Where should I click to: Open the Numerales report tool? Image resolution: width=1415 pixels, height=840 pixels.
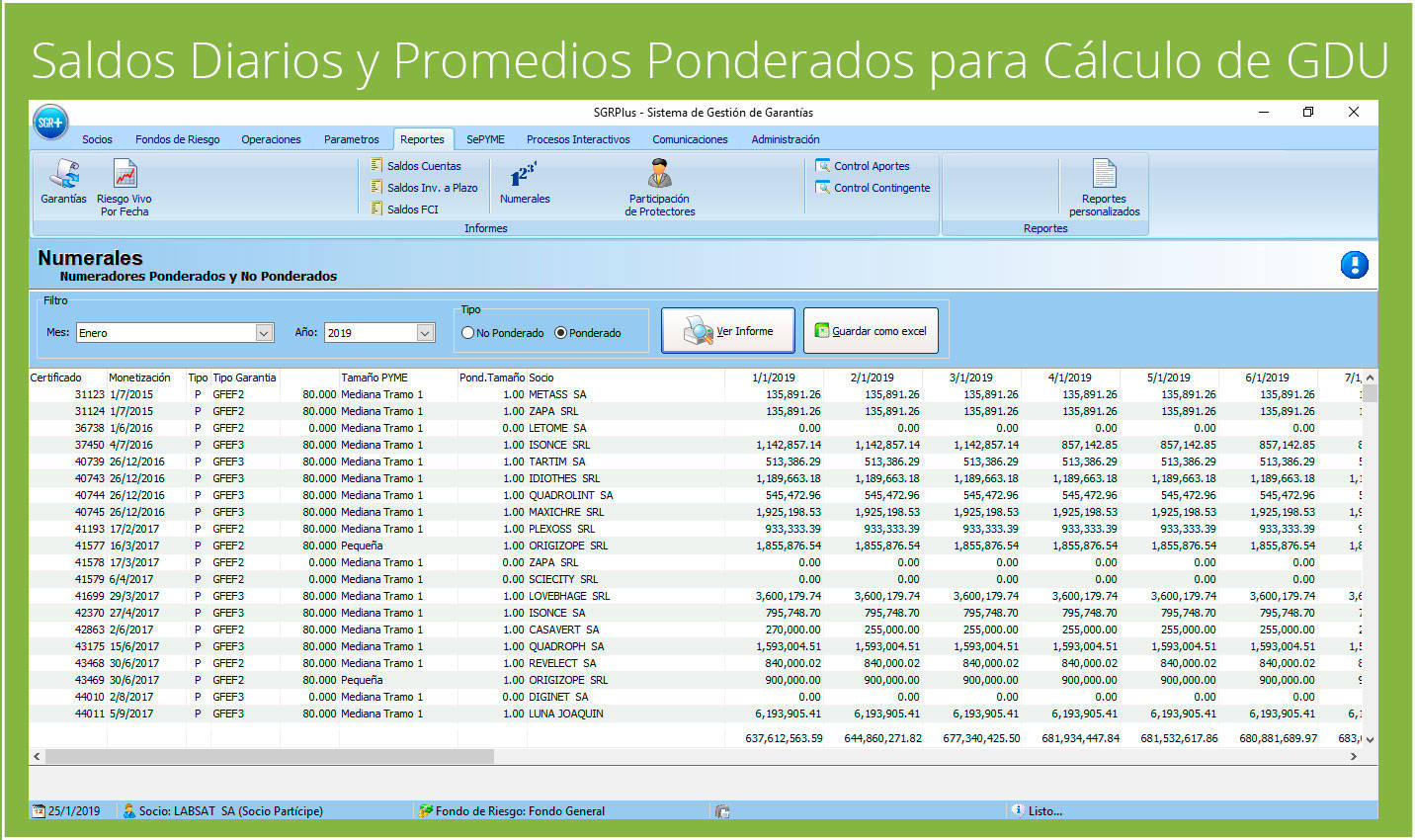524,185
